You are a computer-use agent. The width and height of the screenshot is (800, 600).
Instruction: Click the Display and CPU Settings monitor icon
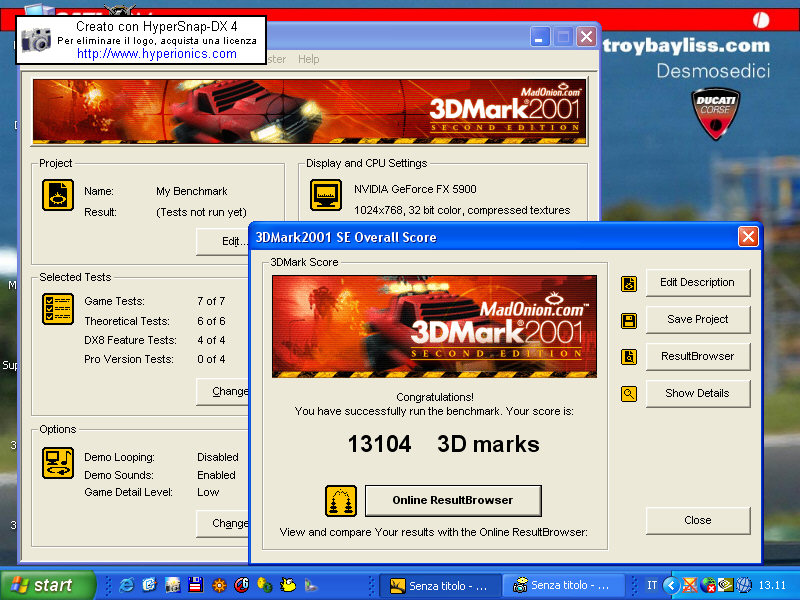326,195
